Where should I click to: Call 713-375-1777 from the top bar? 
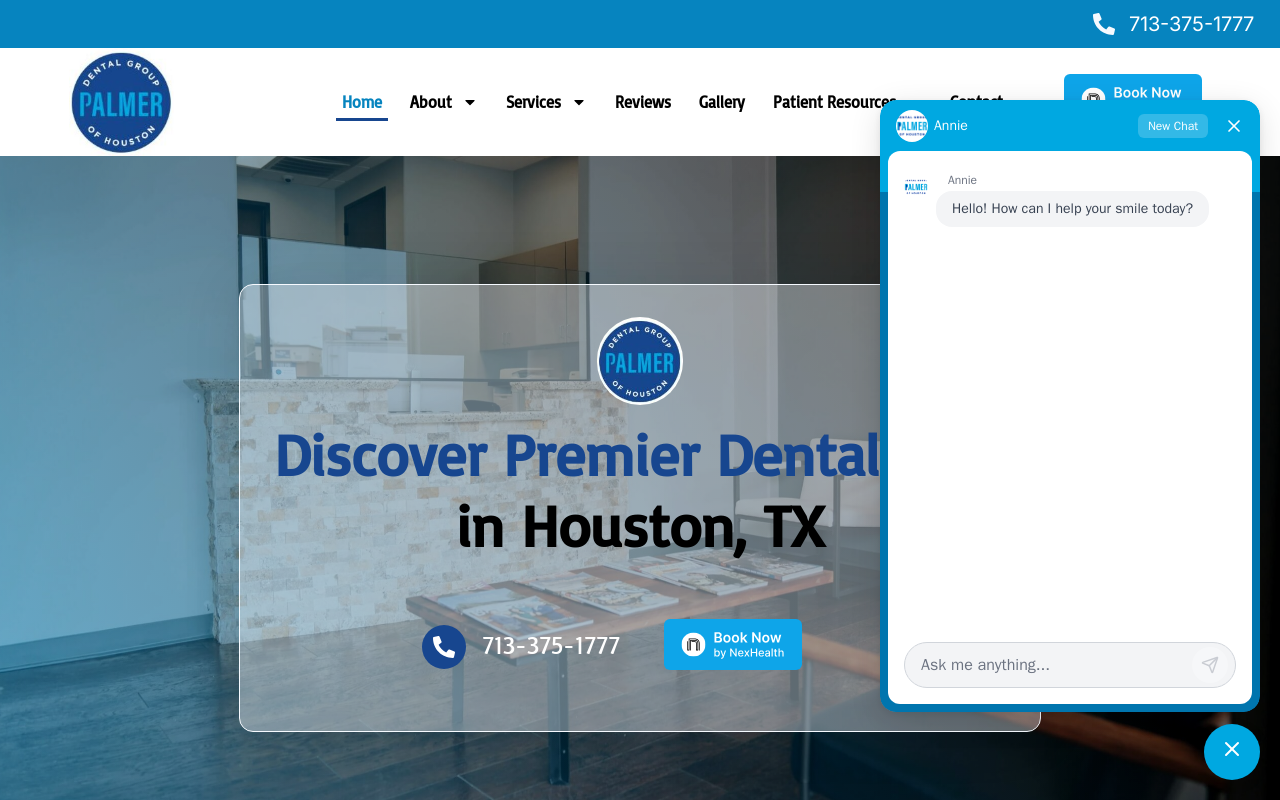(1191, 24)
